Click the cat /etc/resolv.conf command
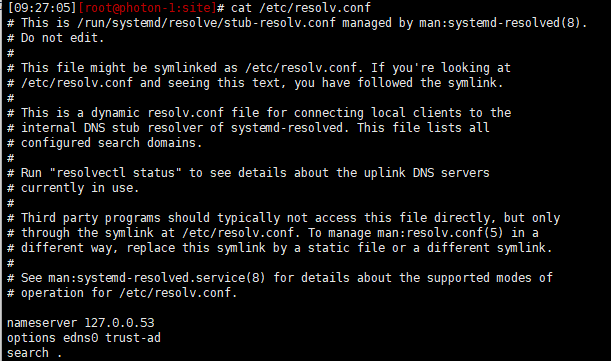The width and height of the screenshot is (611, 361). click(x=300, y=7)
